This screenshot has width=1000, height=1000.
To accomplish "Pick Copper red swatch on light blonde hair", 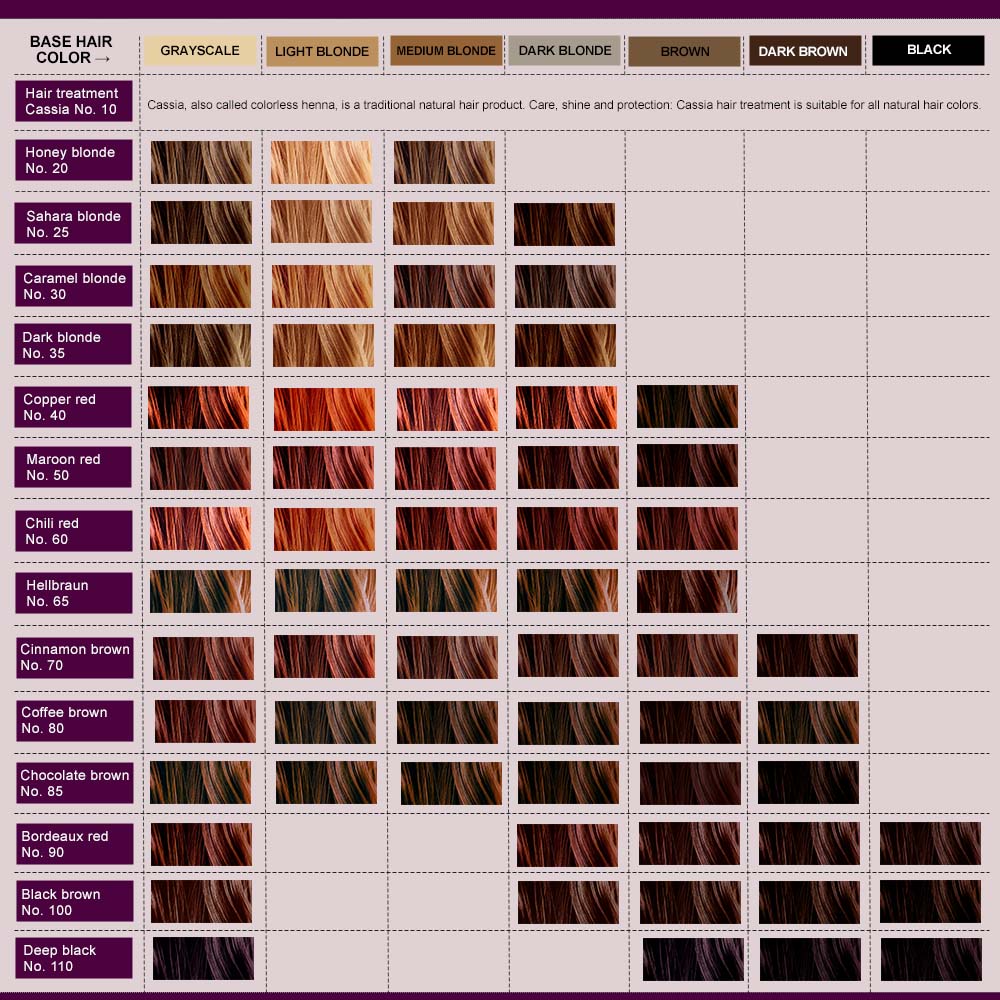I will [325, 409].
